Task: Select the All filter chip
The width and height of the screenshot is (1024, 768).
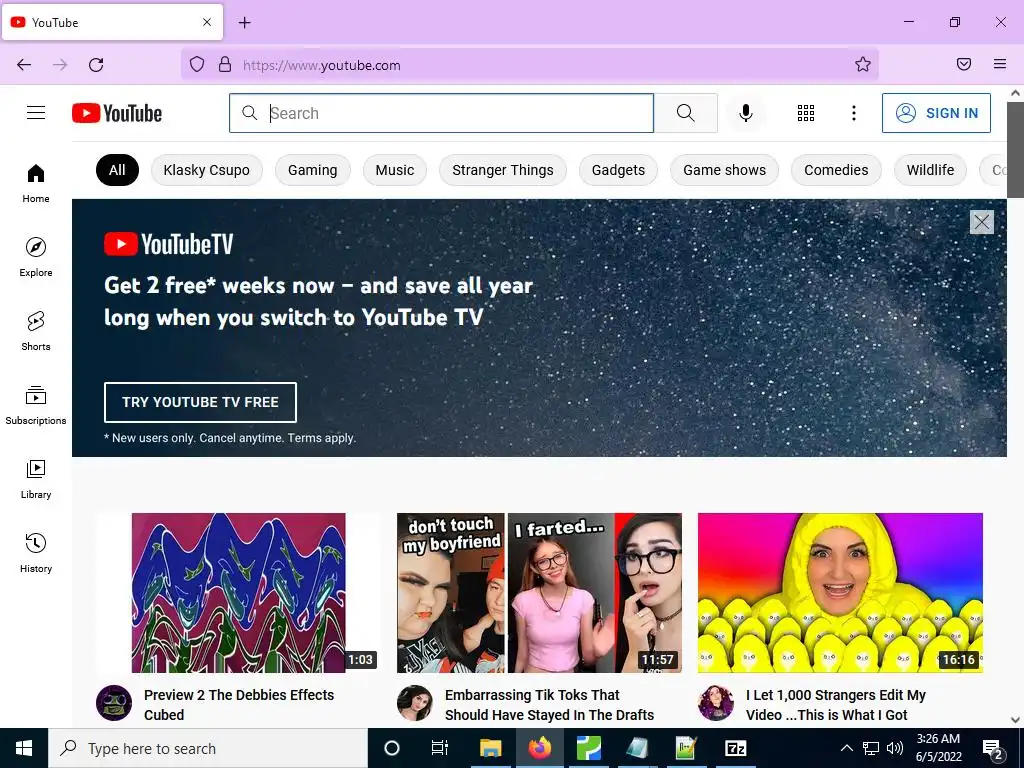Action: (118, 170)
